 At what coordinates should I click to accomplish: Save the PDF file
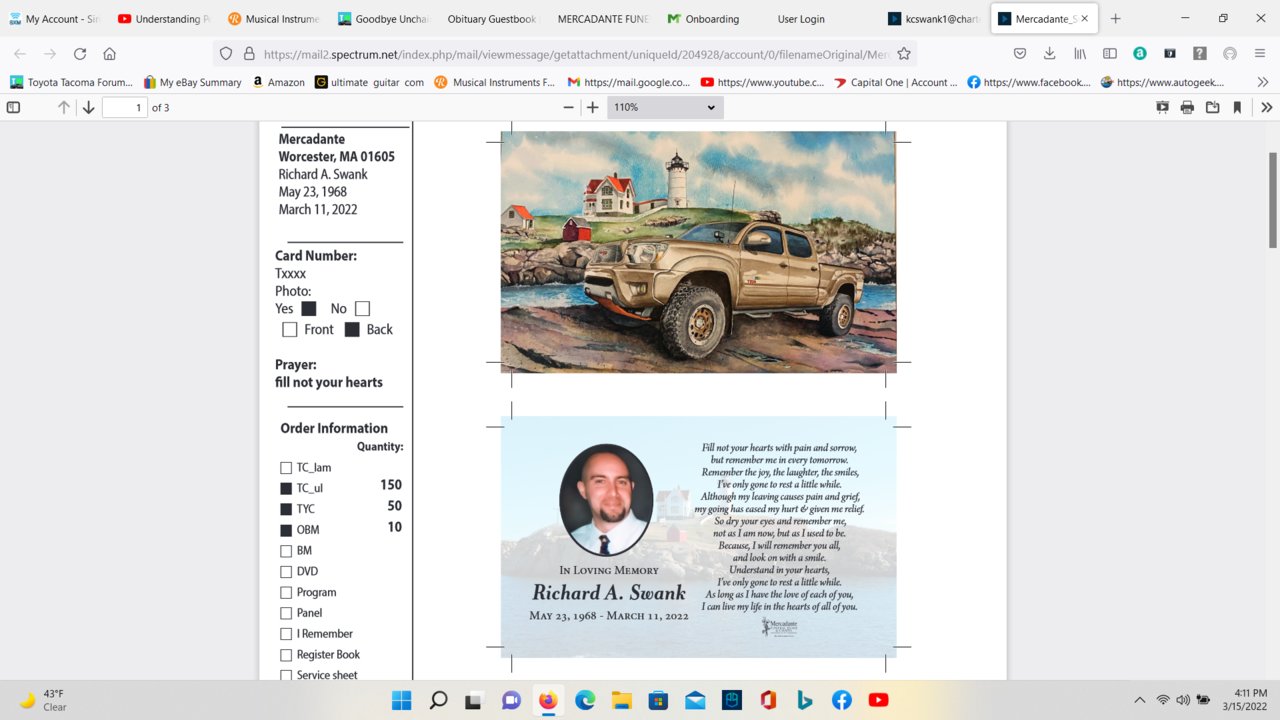1212,107
